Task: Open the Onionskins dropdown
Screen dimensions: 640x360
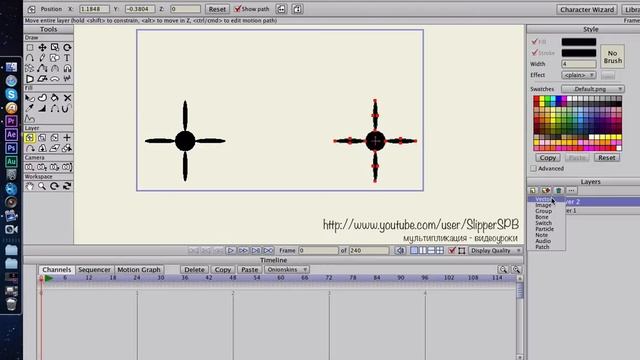Action: click(287, 269)
